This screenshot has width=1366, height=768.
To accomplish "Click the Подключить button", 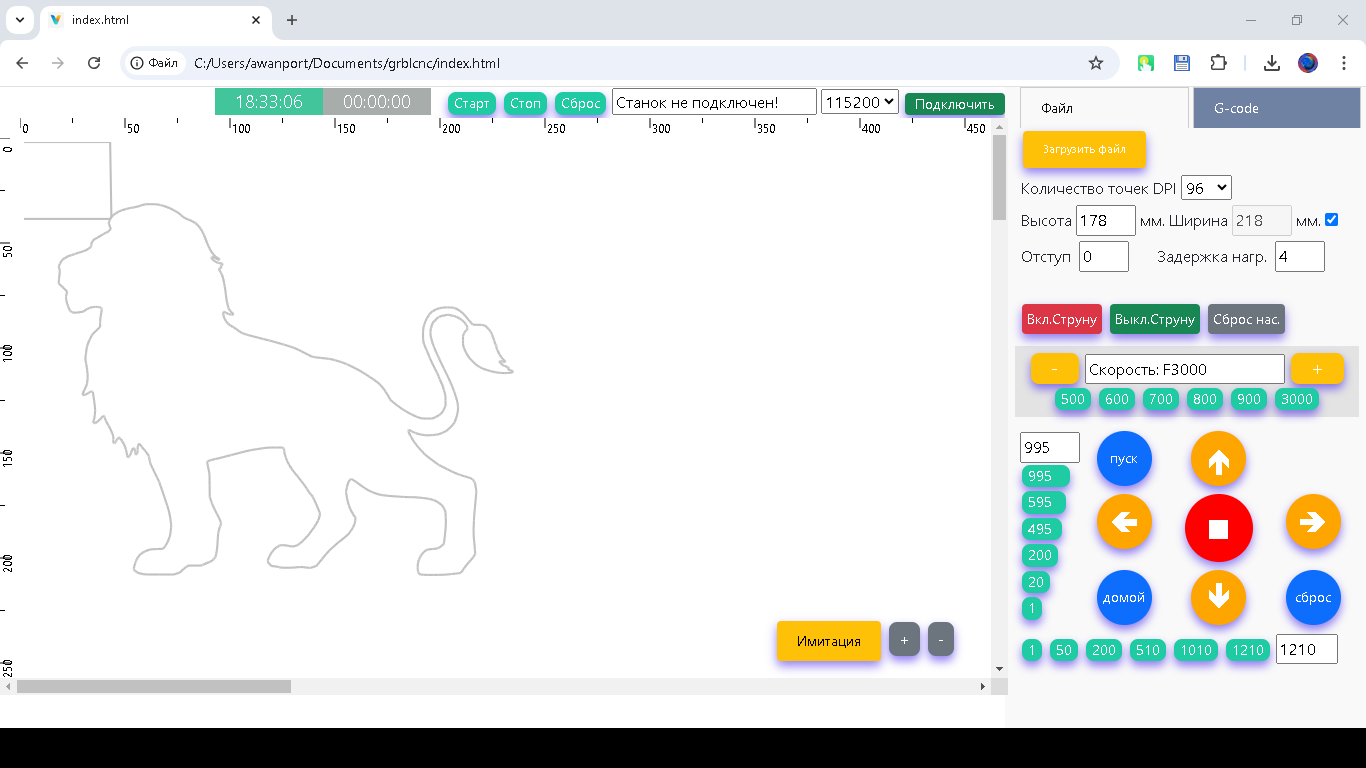I will click(955, 104).
